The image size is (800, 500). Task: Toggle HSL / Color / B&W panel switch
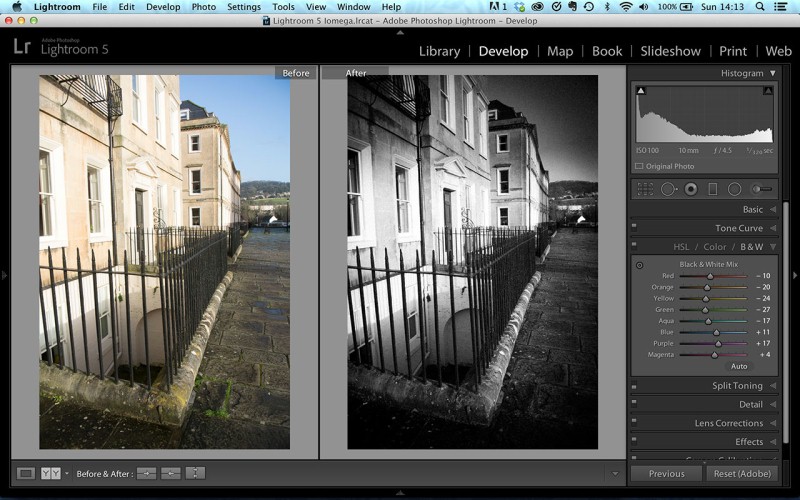point(634,245)
